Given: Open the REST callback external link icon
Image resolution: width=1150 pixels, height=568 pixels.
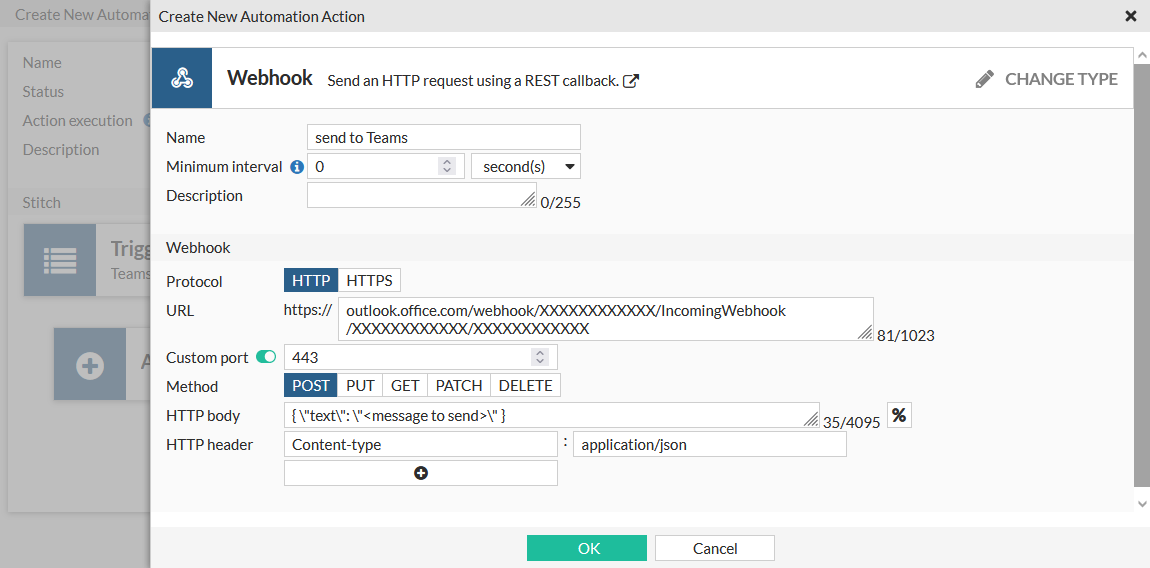Looking at the screenshot, I should coord(631,80).
